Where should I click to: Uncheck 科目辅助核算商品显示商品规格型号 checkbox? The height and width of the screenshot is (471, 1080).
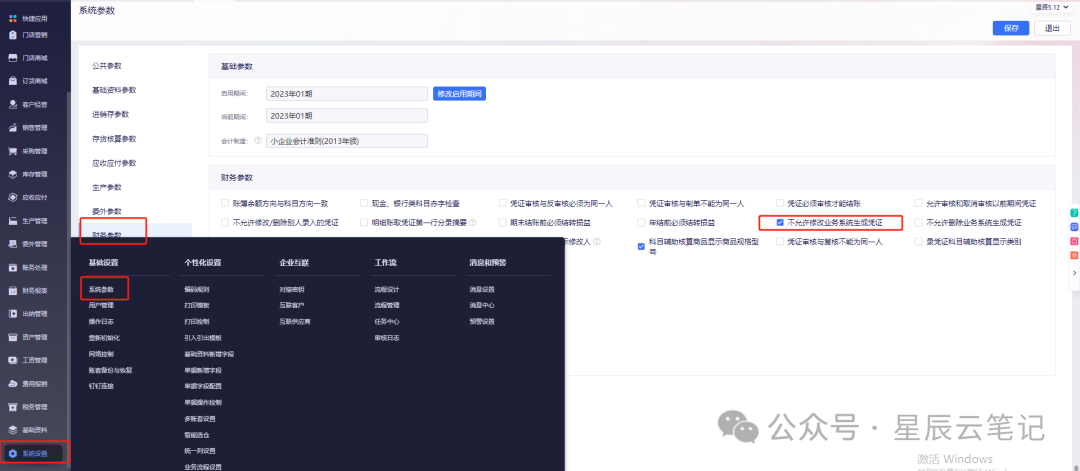point(641,247)
